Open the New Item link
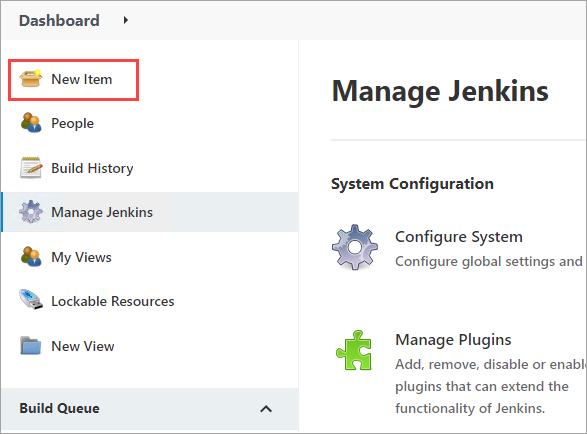The image size is (587, 434). (82, 79)
